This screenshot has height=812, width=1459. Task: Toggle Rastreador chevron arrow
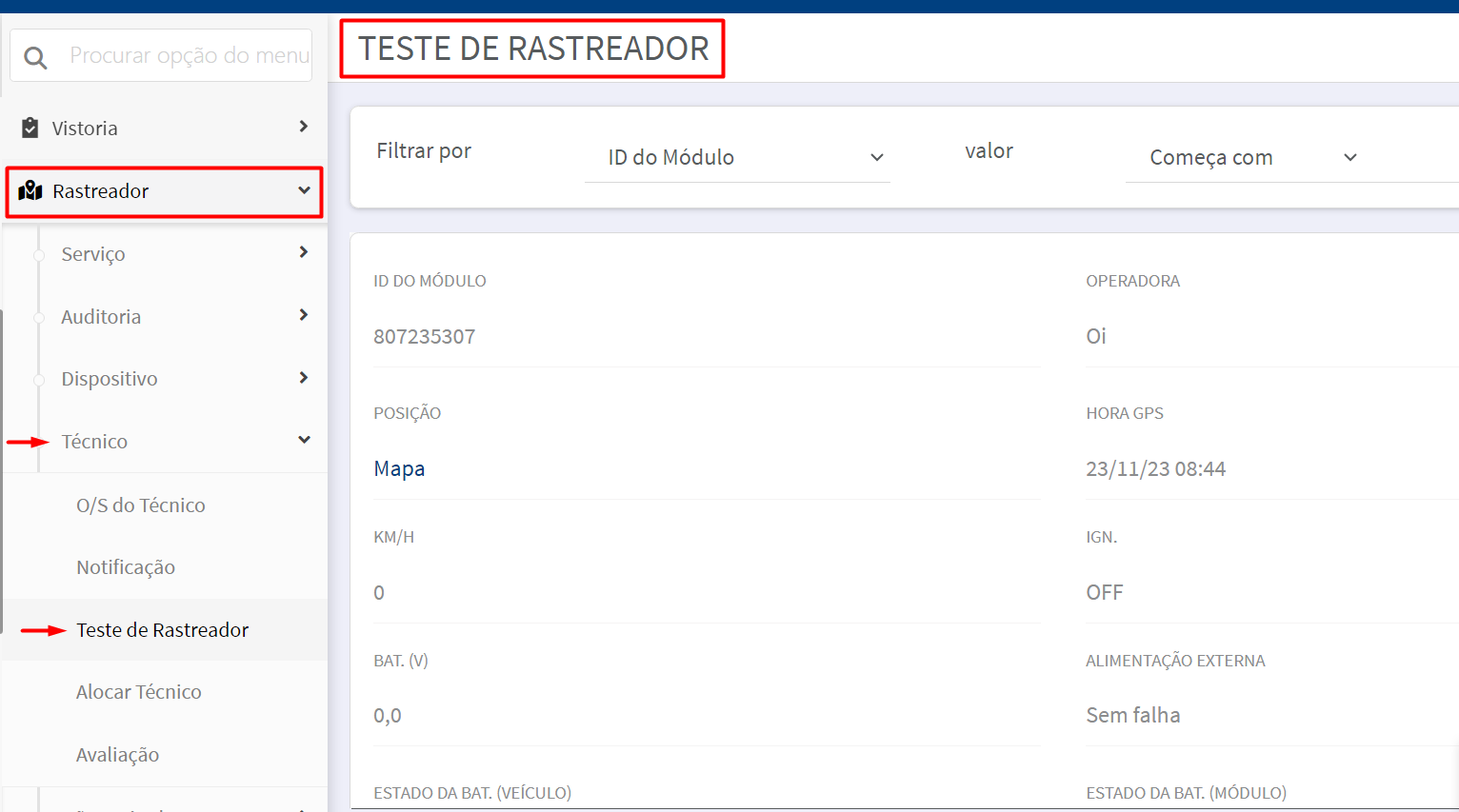(304, 190)
